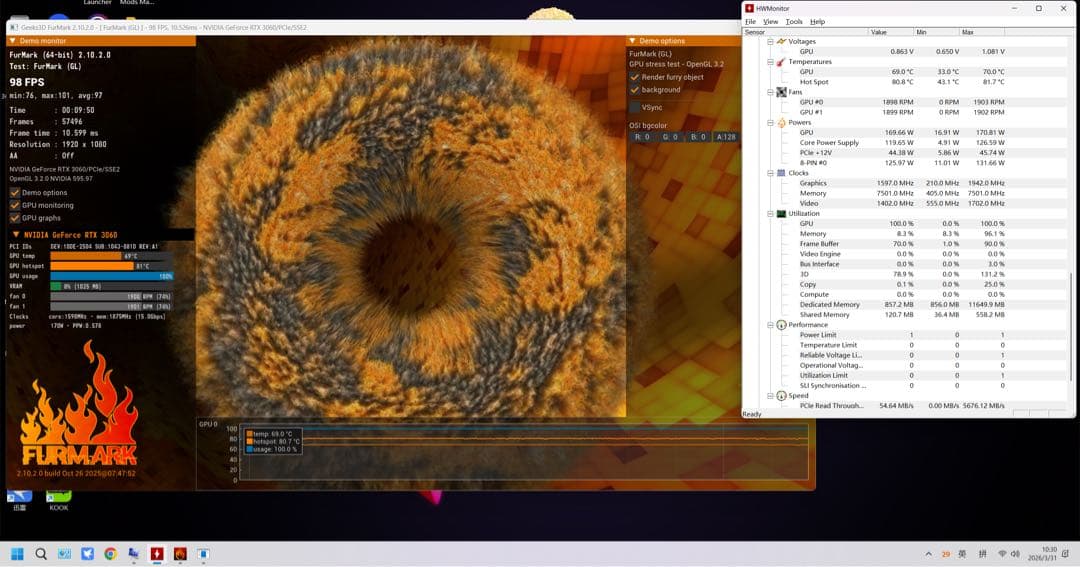Viewport: 1080px width, 567px height.
Task: Toggle the GPU graphs checkbox
Action: 14,218
